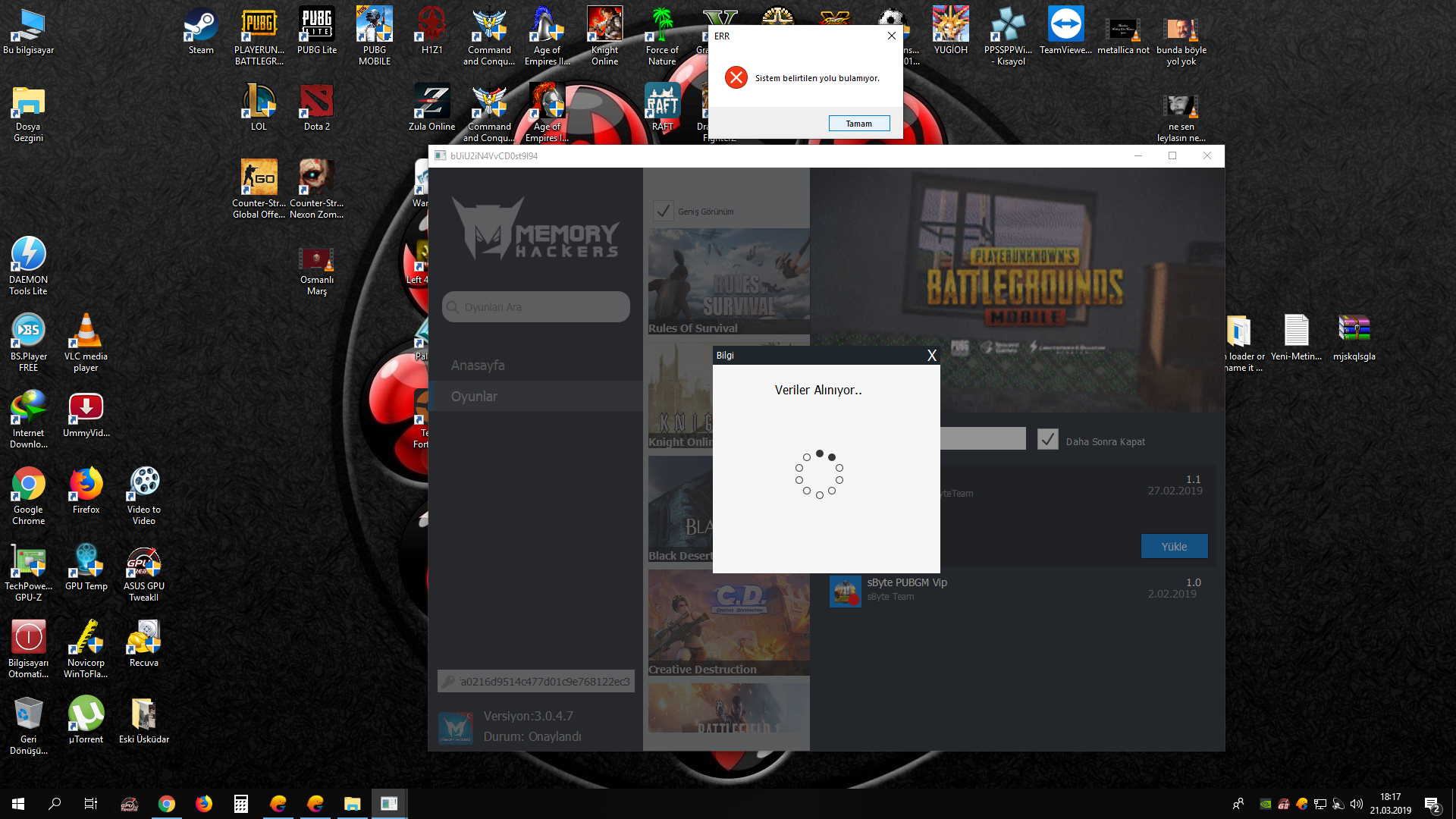
Task: Launch YUGIOH desktop shortcut
Action: [x=950, y=31]
